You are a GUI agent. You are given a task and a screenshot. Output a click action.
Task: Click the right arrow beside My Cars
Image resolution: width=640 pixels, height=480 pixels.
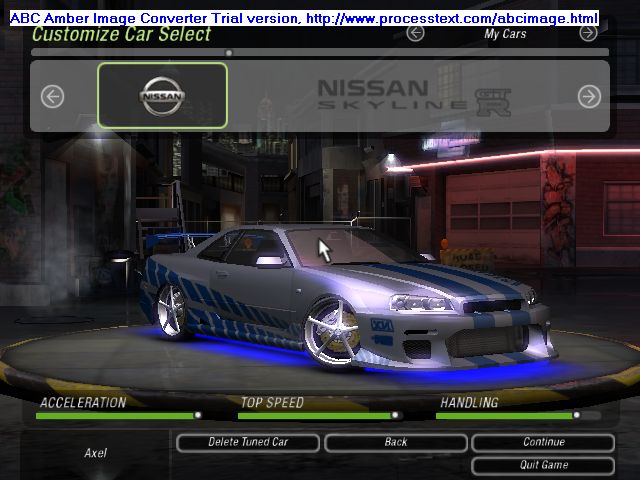coord(588,33)
